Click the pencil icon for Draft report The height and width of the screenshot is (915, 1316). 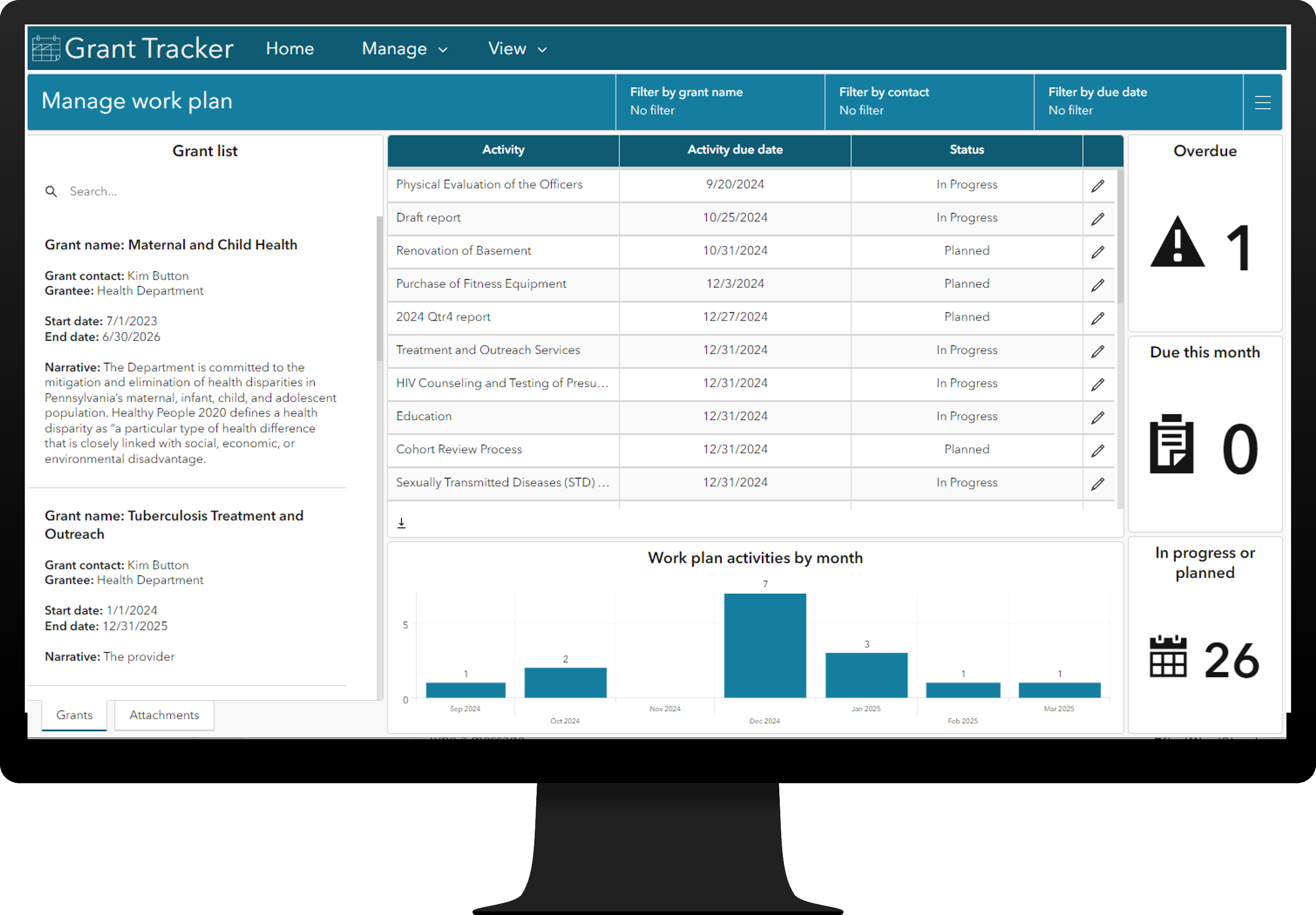pos(1097,219)
